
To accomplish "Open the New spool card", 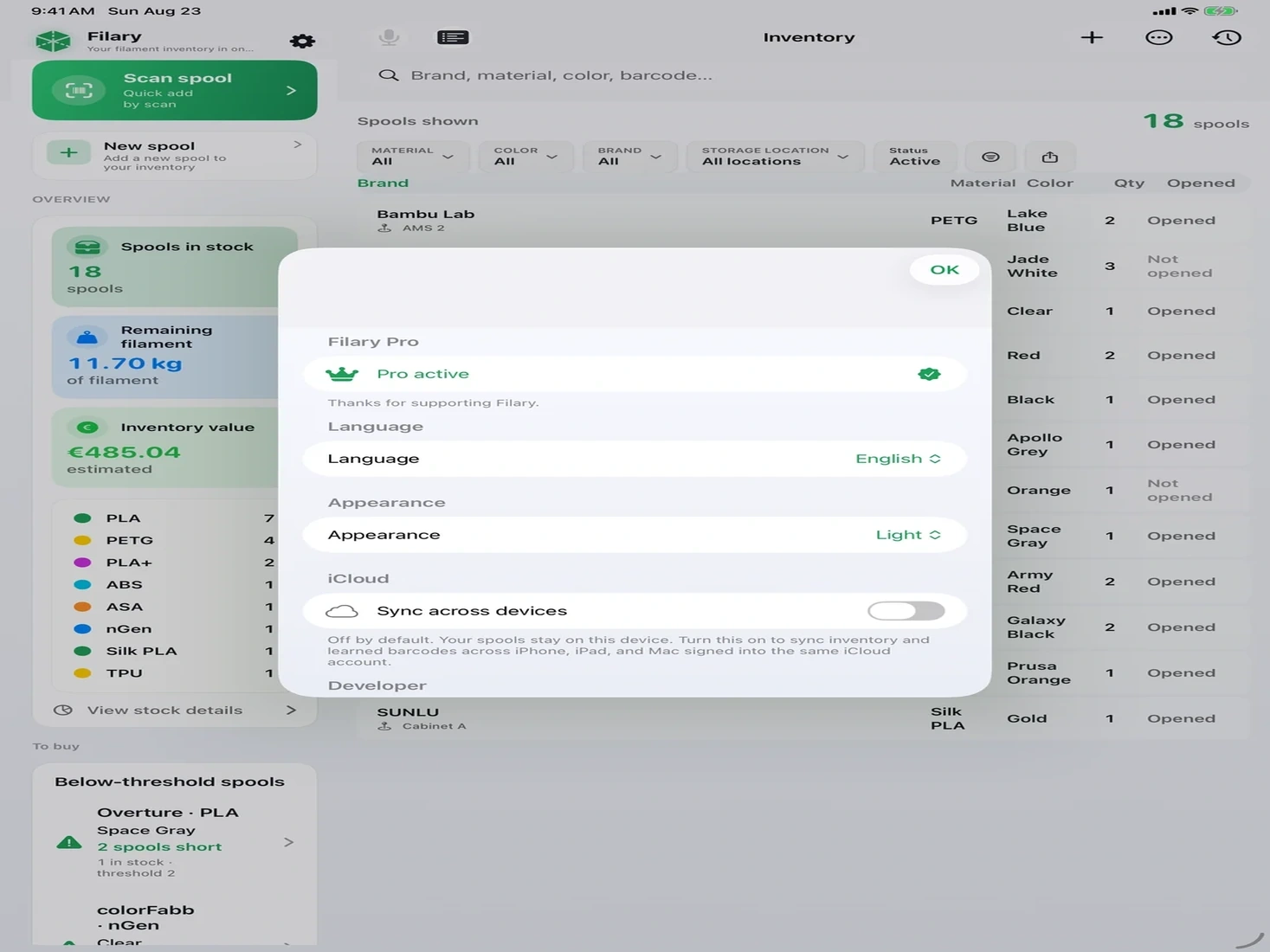I will tap(175, 156).
